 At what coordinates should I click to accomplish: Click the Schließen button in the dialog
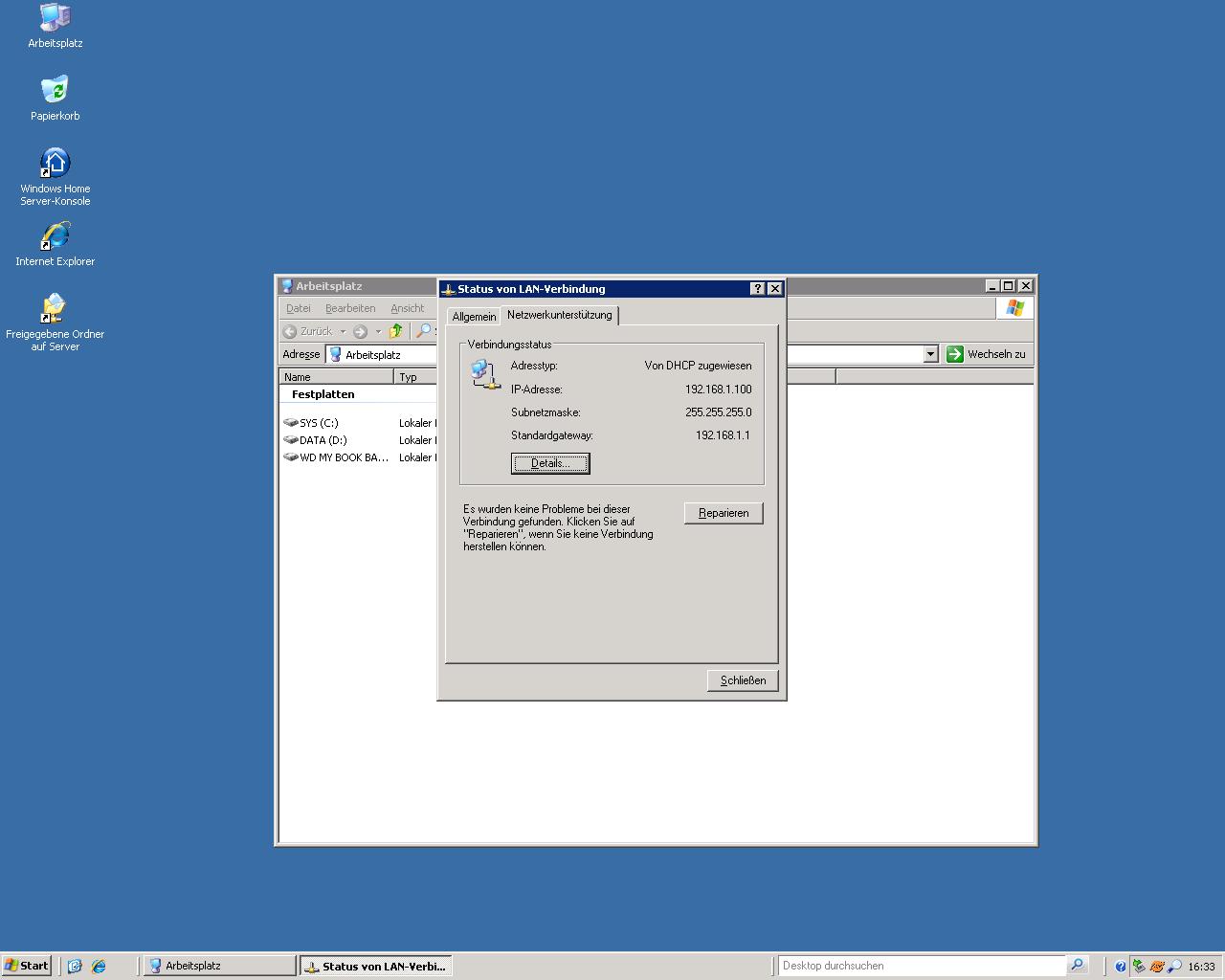743,680
